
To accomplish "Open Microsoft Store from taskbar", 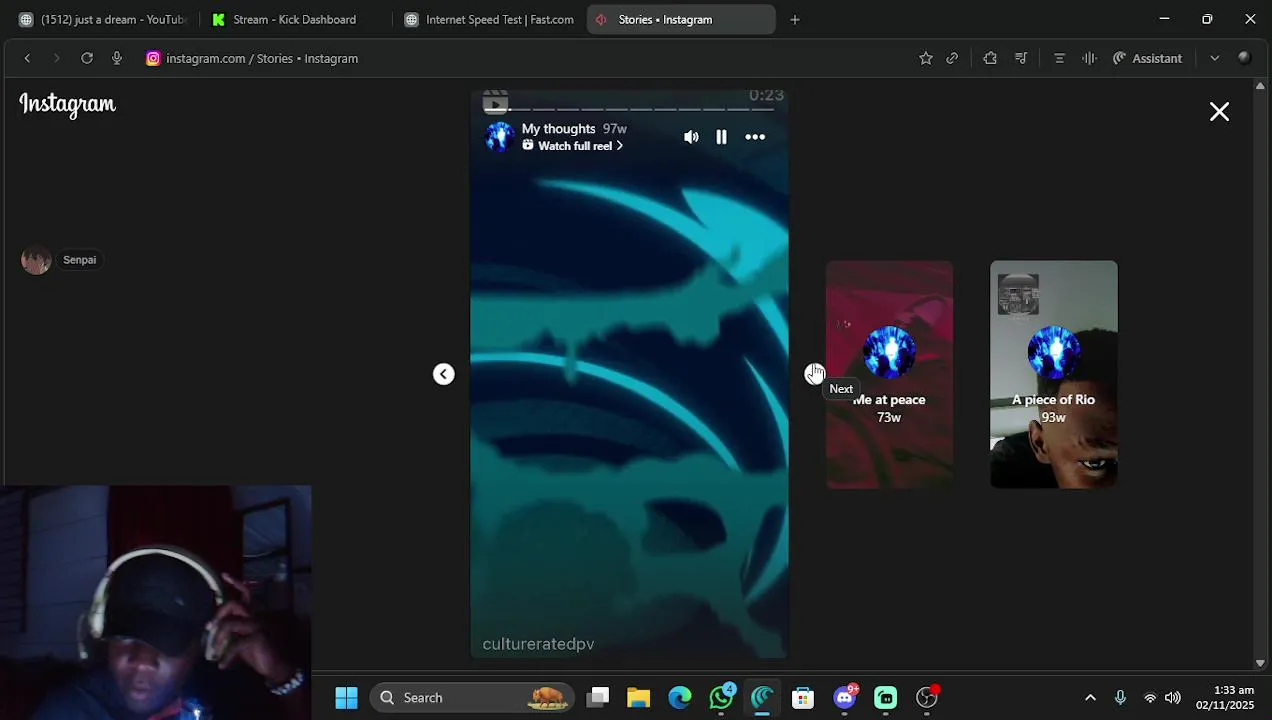I will [803, 698].
